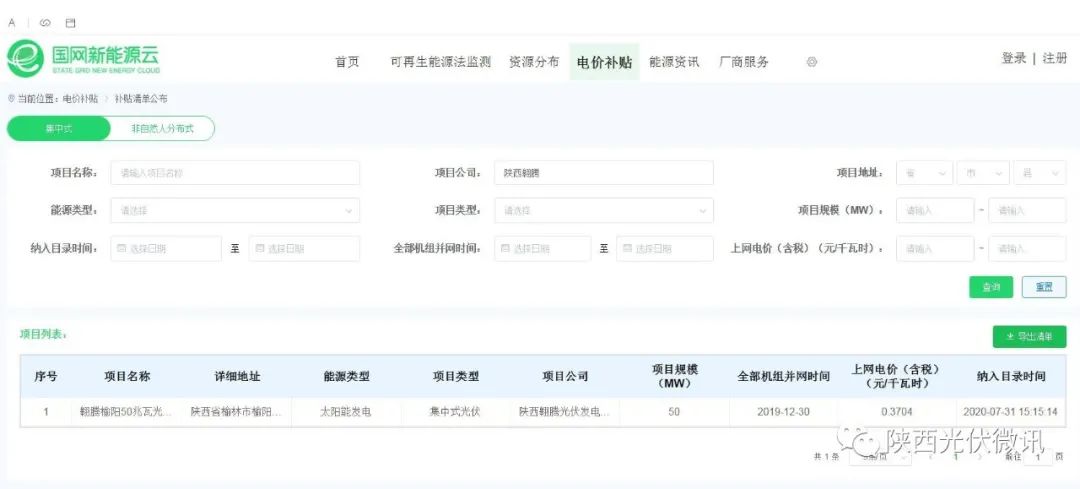Switch to 非自然人分布式 option

click(x=162, y=129)
